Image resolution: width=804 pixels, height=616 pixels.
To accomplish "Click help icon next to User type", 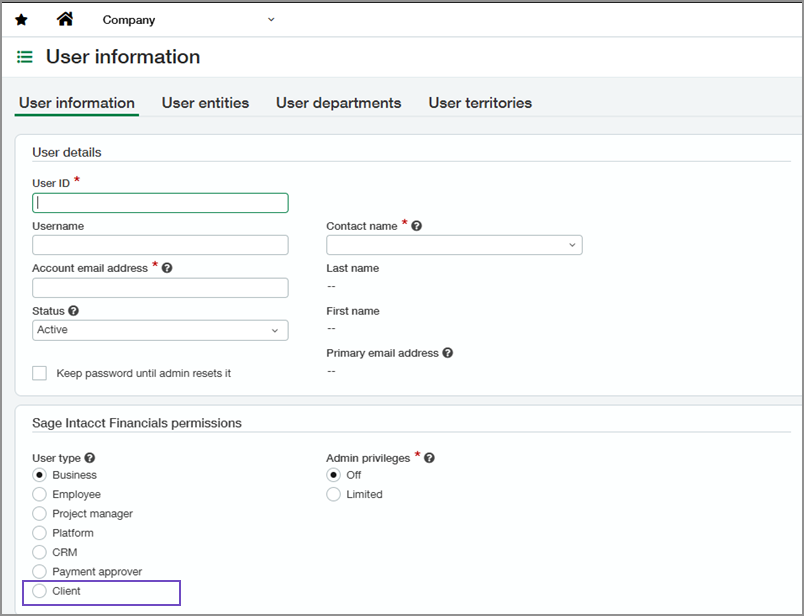I will pos(90,458).
